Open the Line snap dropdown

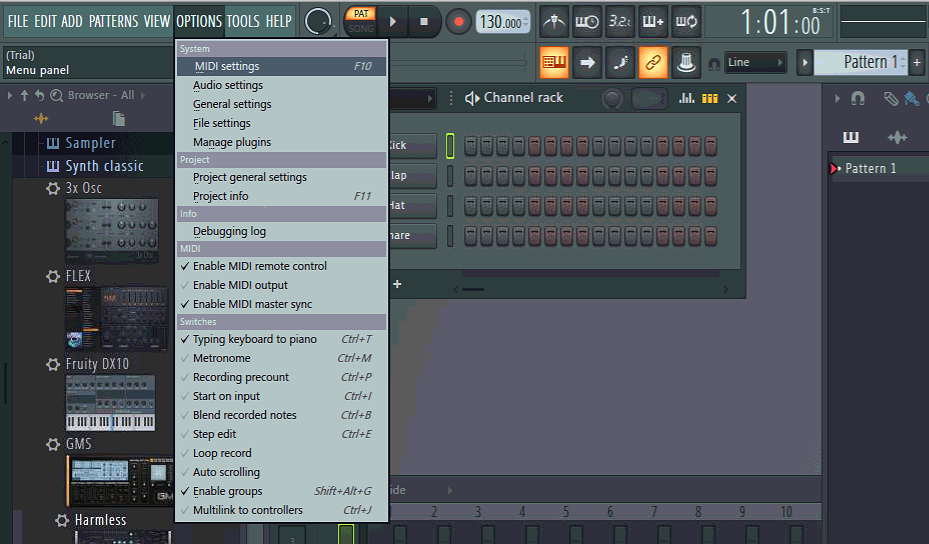(755, 62)
